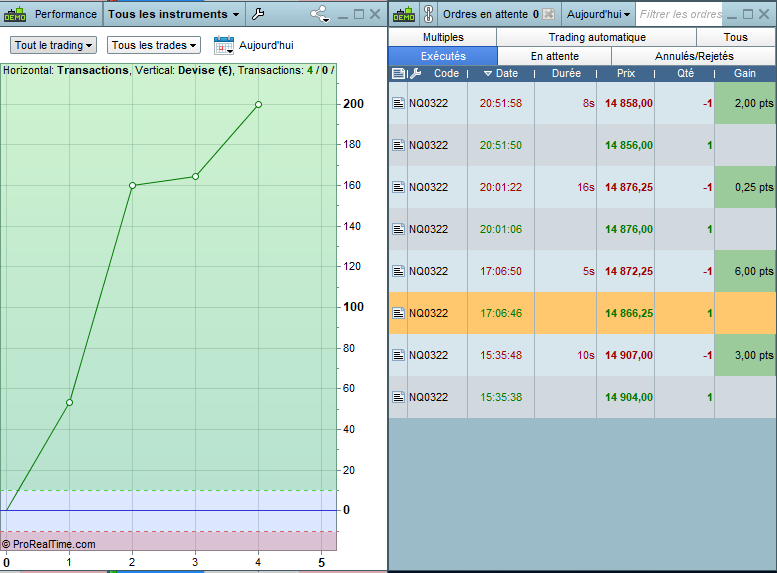This screenshot has width=777, height=573.
Task: Click Code column header
Action: coord(446,73)
